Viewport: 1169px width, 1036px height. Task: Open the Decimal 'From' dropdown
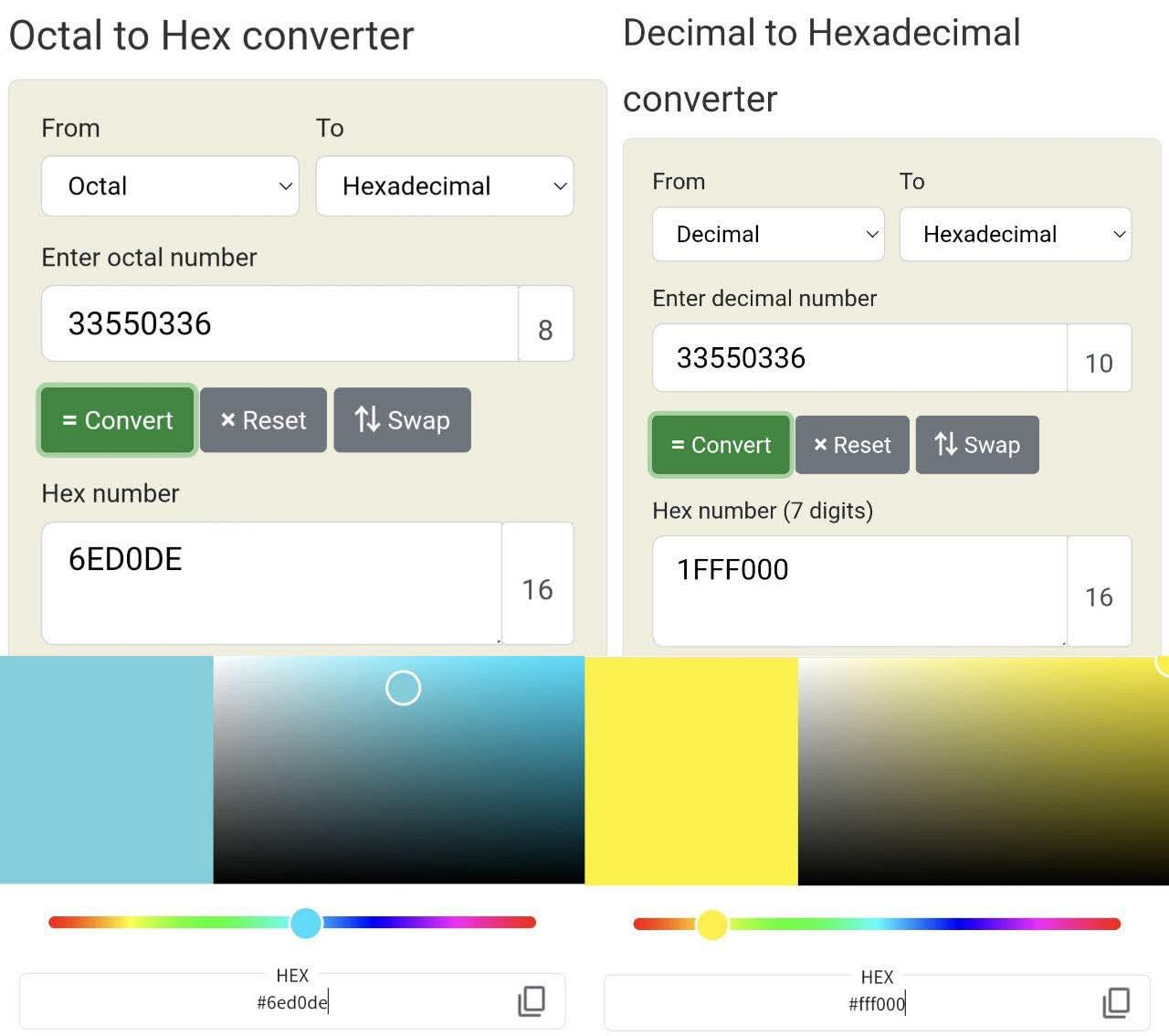(768, 234)
